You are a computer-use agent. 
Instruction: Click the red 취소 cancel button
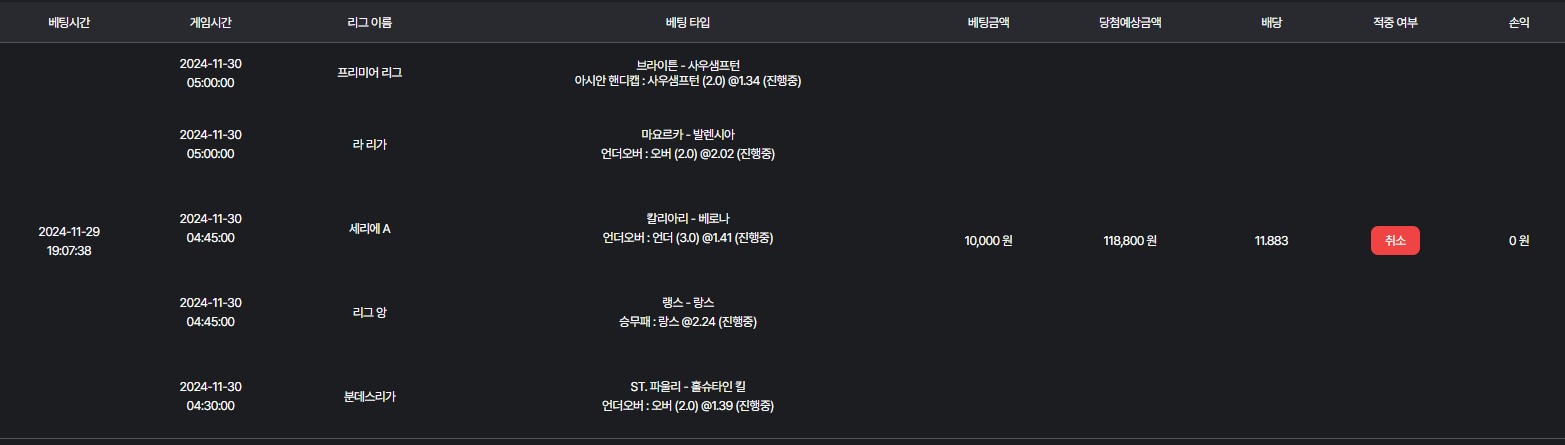pyautogui.click(x=1395, y=240)
